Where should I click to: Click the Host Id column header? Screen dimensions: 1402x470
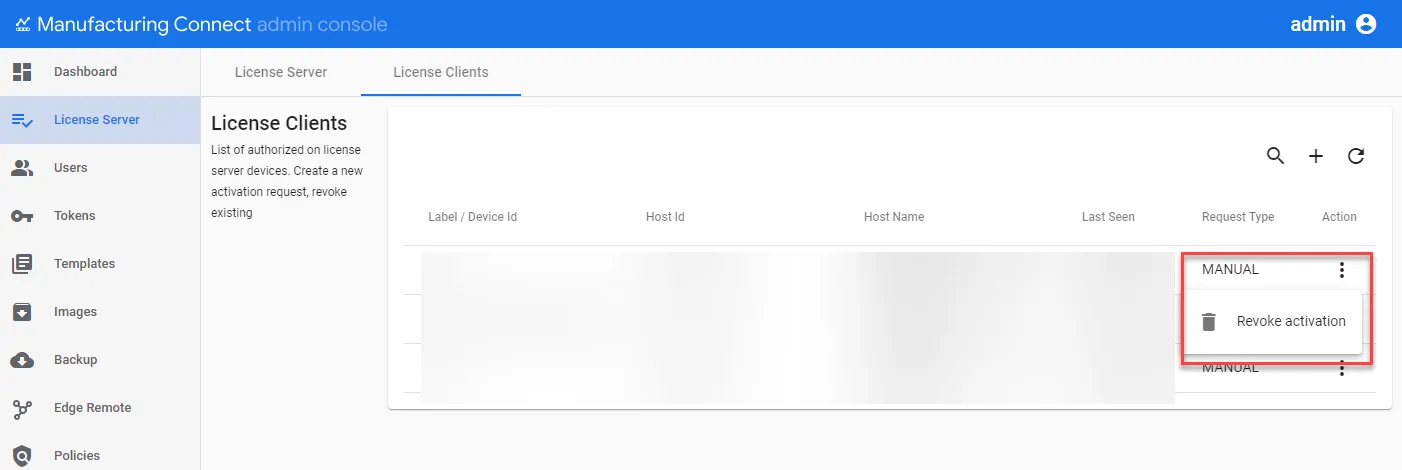[x=665, y=217]
